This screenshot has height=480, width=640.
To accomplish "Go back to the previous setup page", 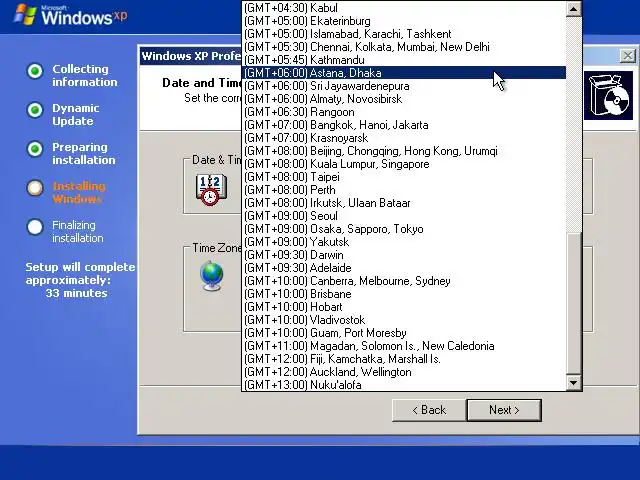I will (429, 410).
